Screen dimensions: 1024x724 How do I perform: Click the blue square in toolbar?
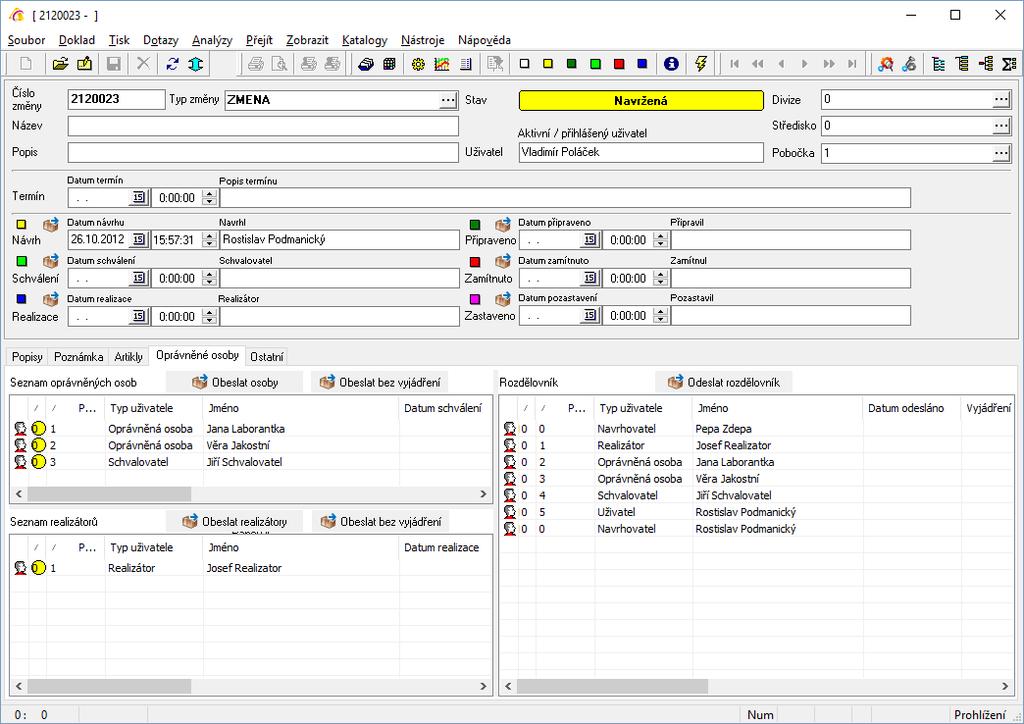pyautogui.click(x=642, y=63)
